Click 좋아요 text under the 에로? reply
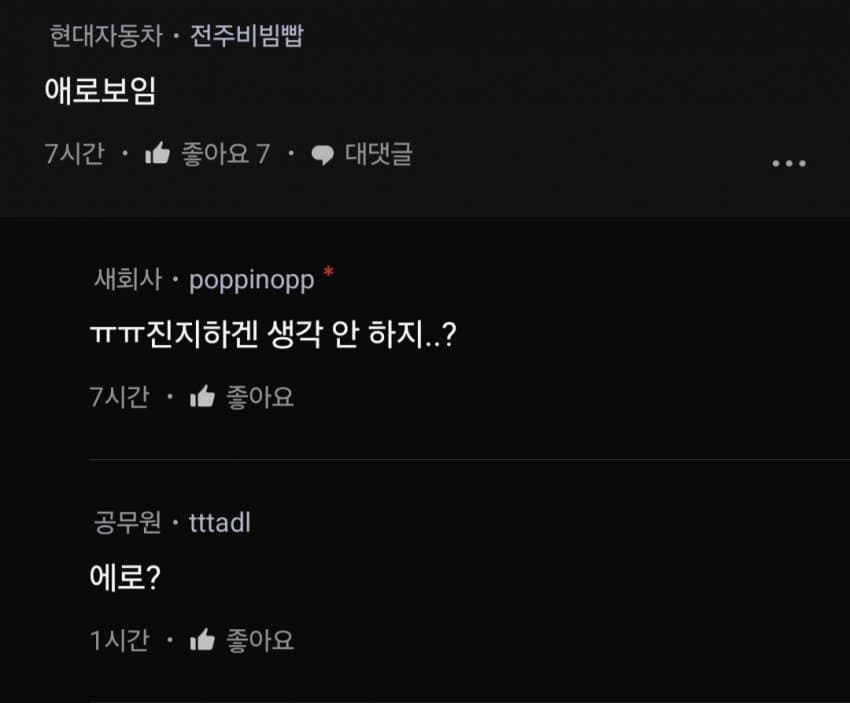850x703 pixels. pos(260,640)
